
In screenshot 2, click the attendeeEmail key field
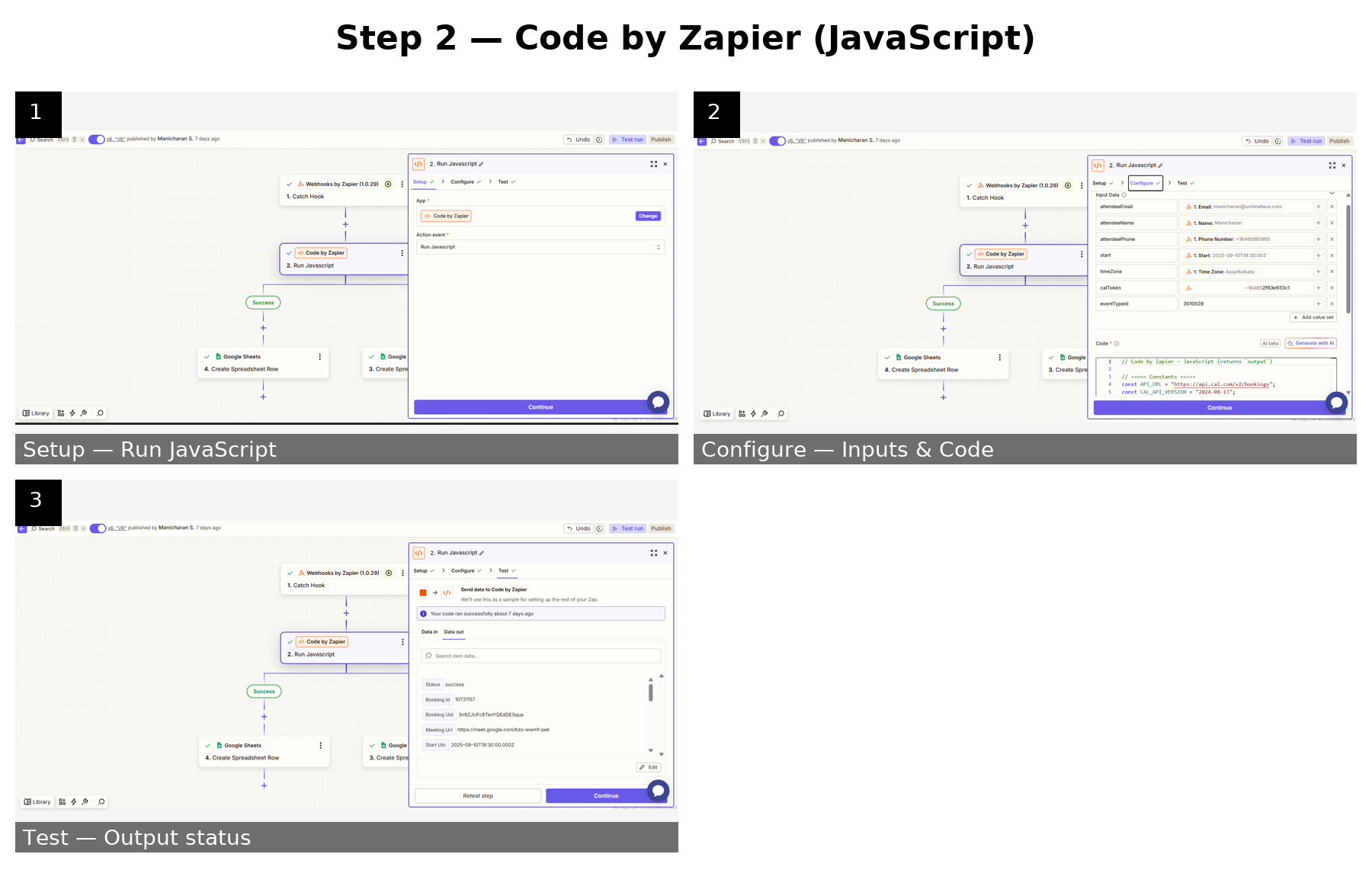coord(1136,207)
